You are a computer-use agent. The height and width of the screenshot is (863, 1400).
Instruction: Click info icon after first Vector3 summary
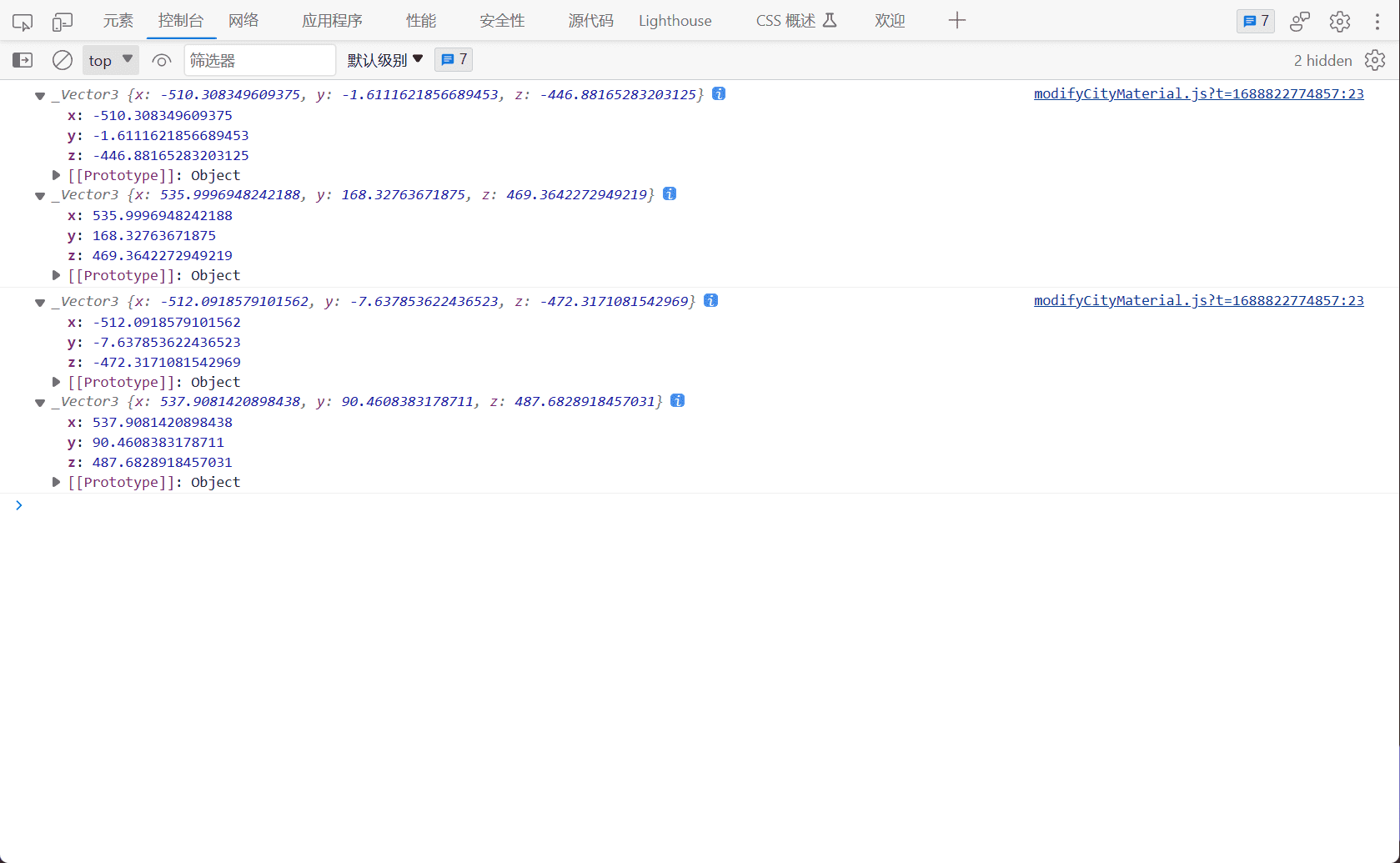coord(719,93)
